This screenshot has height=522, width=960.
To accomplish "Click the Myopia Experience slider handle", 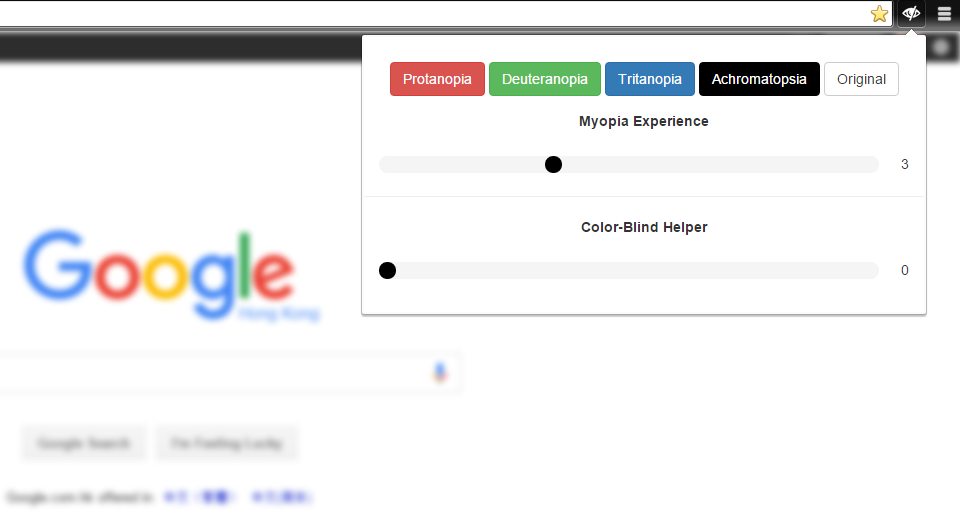I will point(553,165).
